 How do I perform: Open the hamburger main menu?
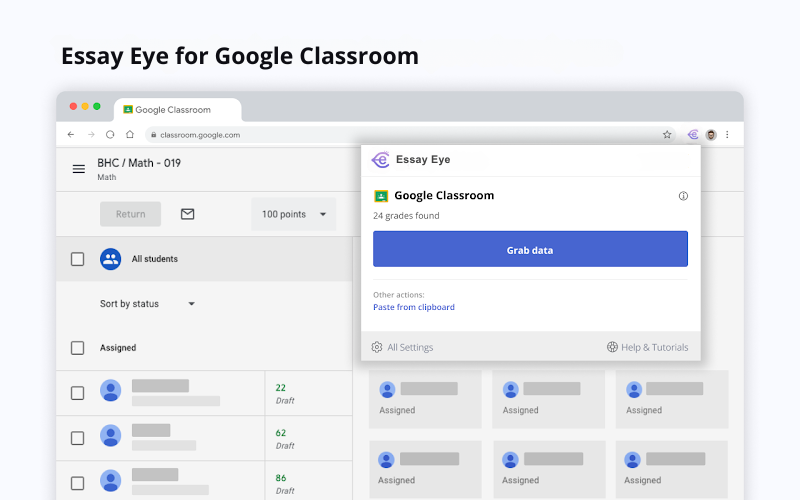79,169
